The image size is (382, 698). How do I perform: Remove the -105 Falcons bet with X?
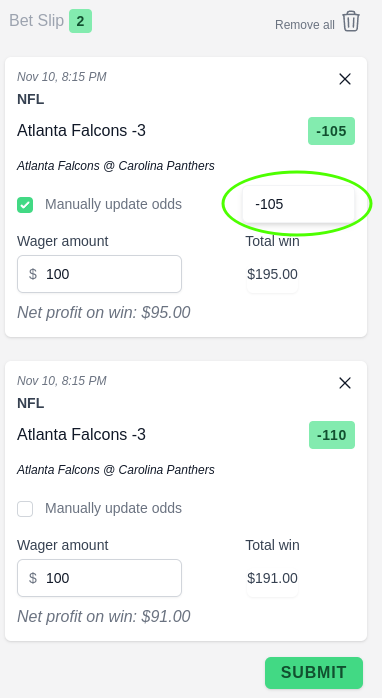345,79
